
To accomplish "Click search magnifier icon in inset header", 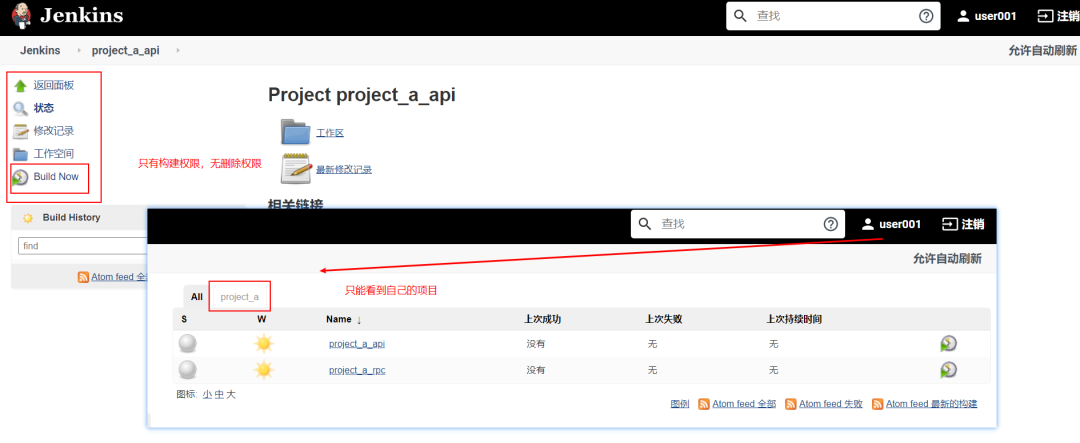I will click(645, 224).
